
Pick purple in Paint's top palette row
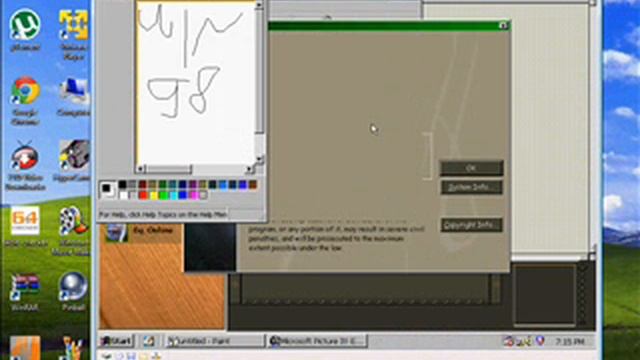[192, 185]
